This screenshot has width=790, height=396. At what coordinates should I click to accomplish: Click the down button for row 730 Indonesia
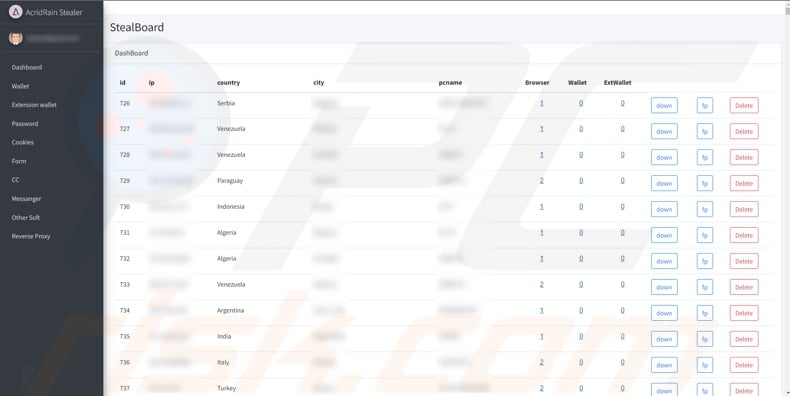tap(664, 210)
